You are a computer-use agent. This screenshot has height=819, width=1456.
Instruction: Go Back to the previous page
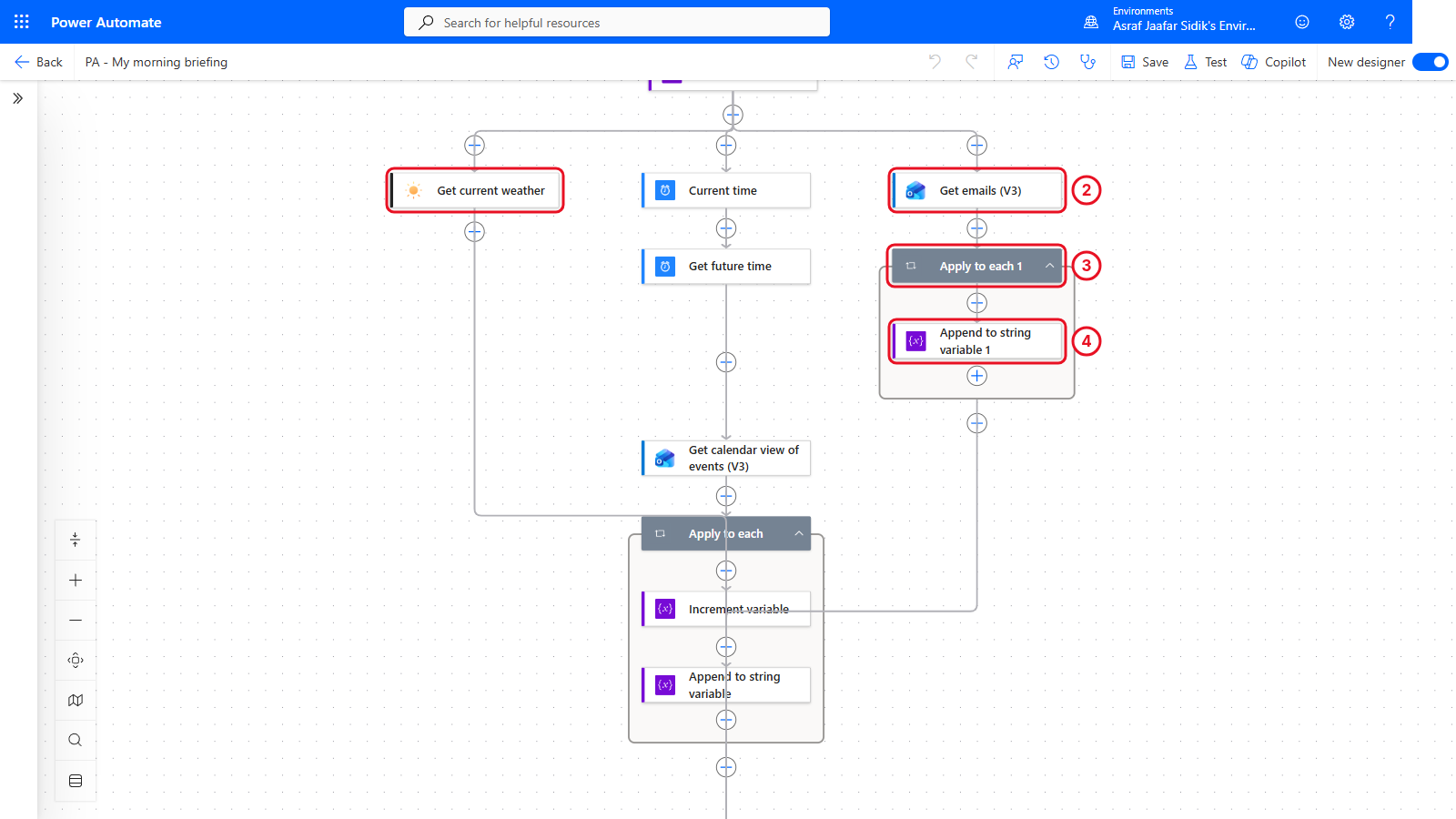point(38,62)
